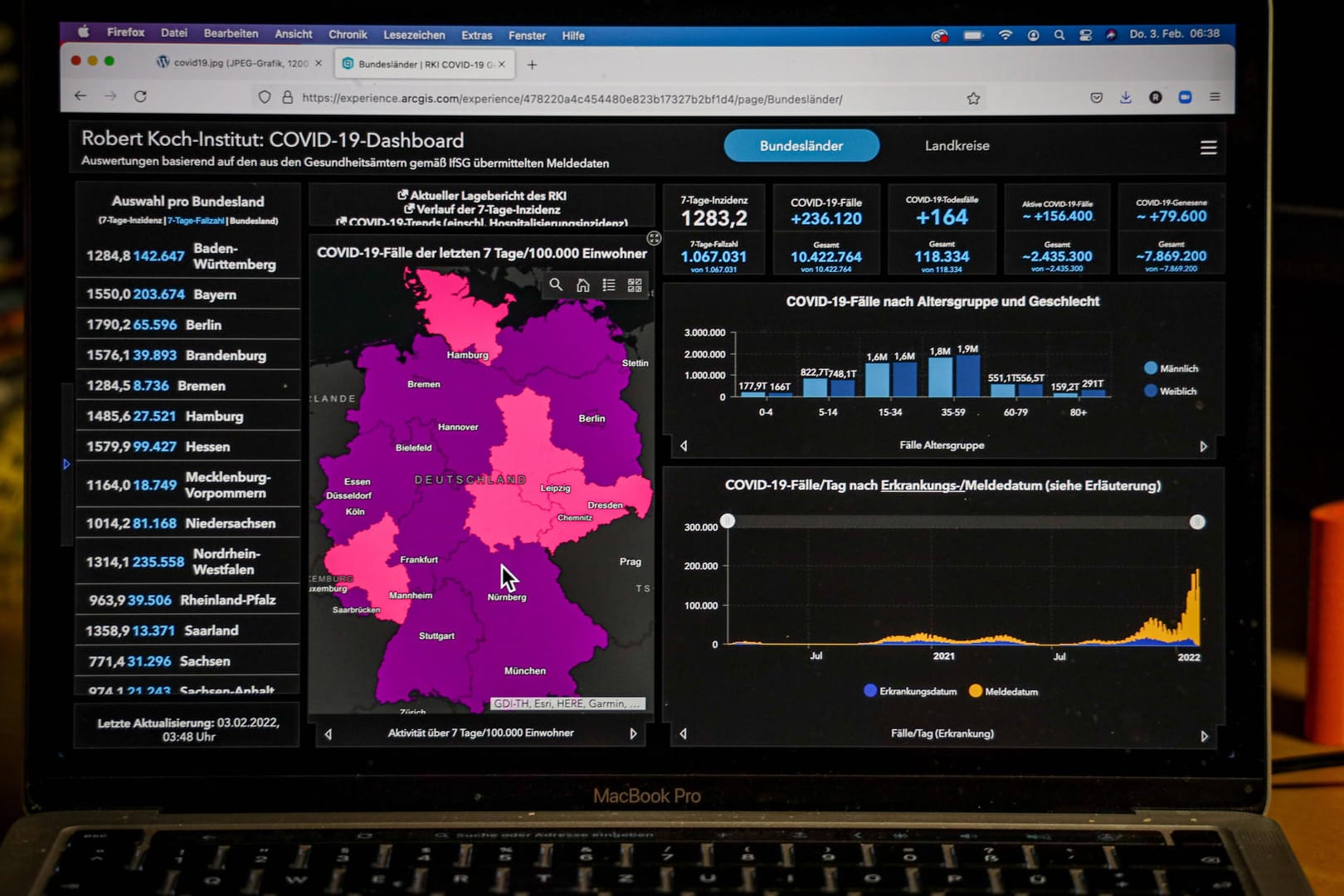Open the Lesezeichen menu

(414, 35)
